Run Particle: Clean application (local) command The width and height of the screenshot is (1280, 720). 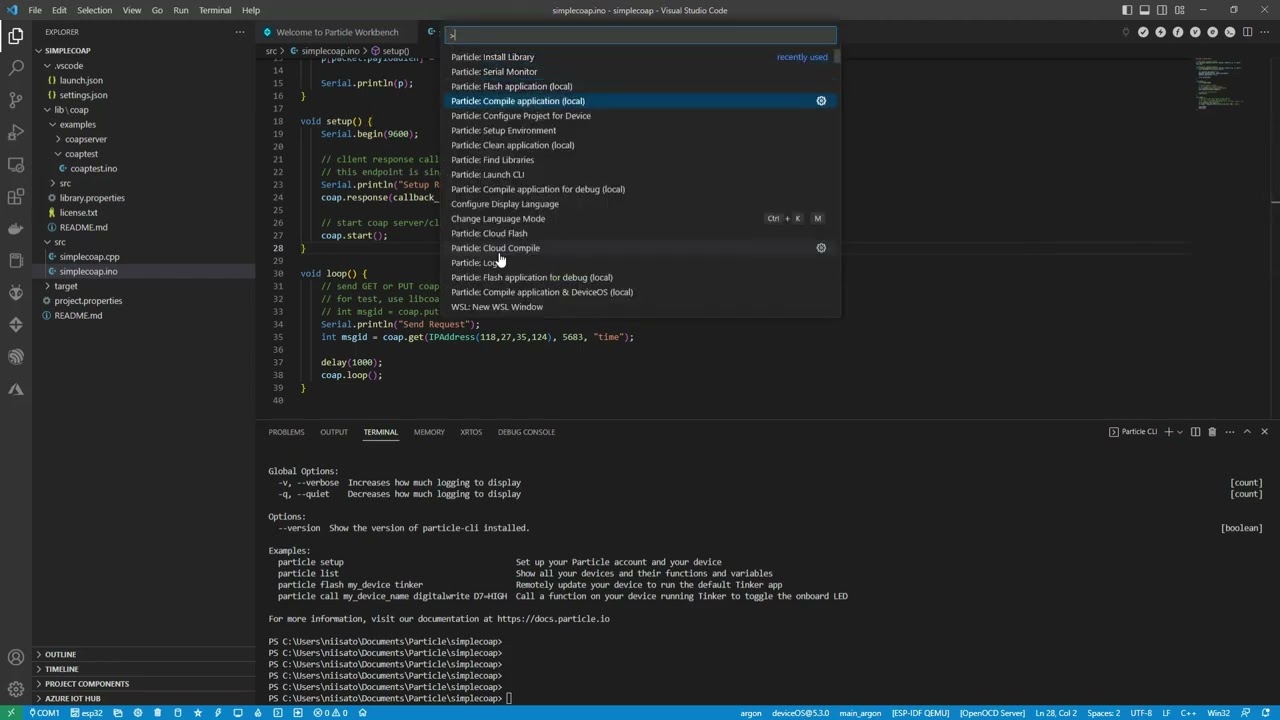click(640, 145)
